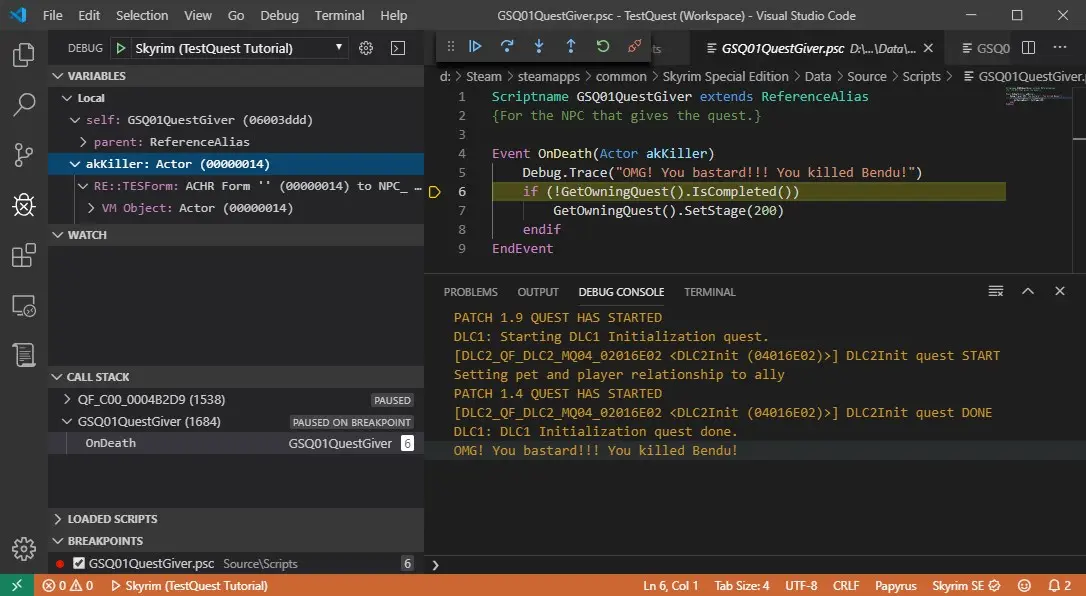Viewport: 1086px width, 596px height.
Task: Step into the function call
Action: pos(539,46)
